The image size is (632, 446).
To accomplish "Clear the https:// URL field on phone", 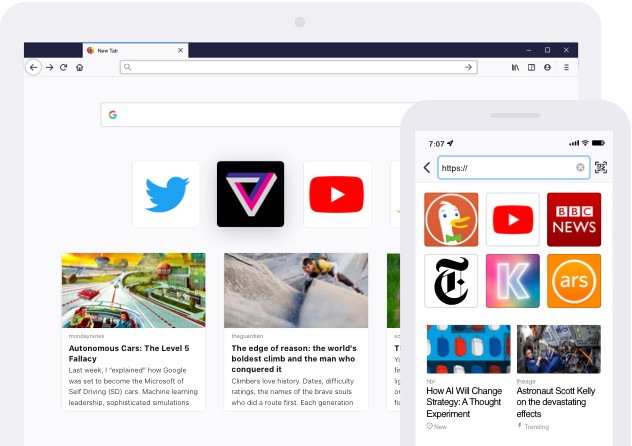I will pyautogui.click(x=580, y=168).
